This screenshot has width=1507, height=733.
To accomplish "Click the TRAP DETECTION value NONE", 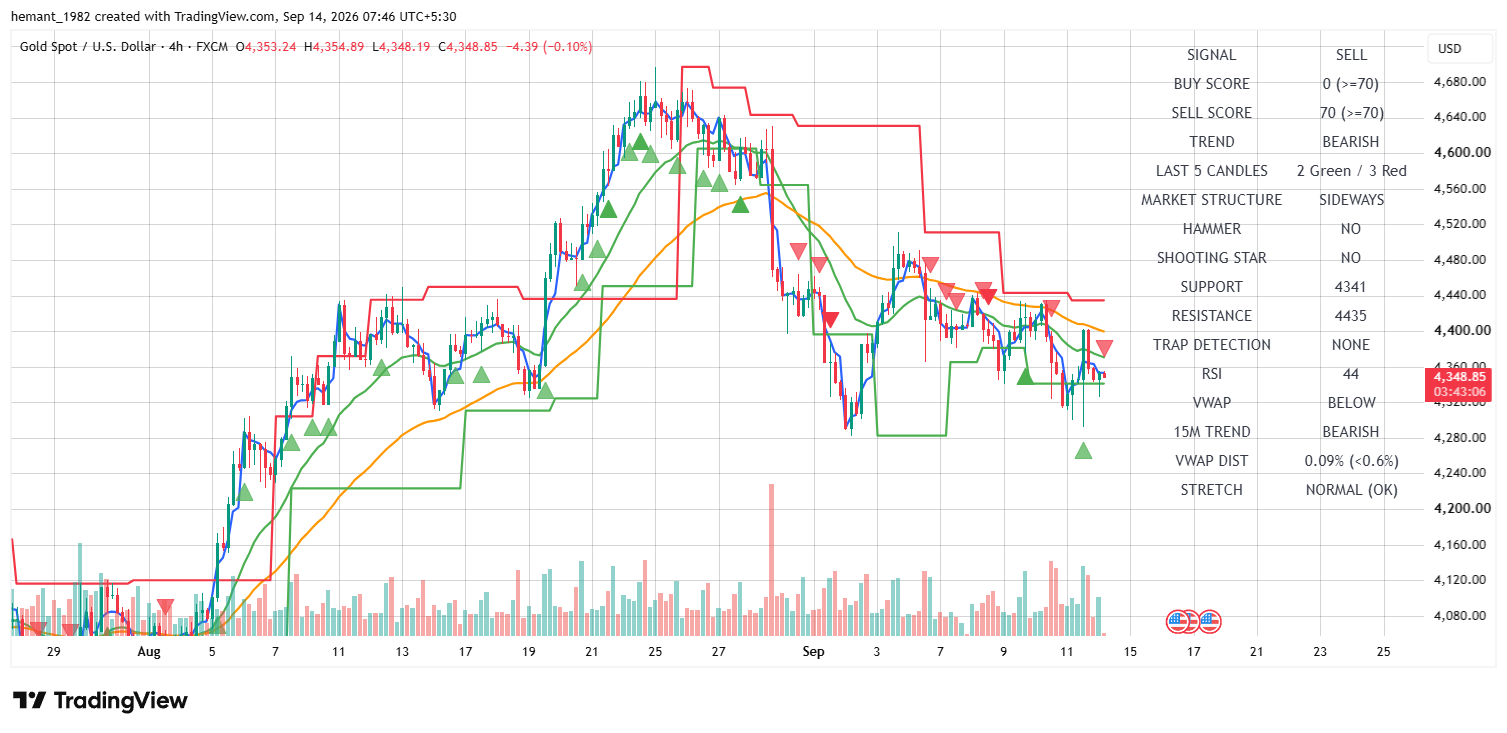I will click(x=1351, y=345).
